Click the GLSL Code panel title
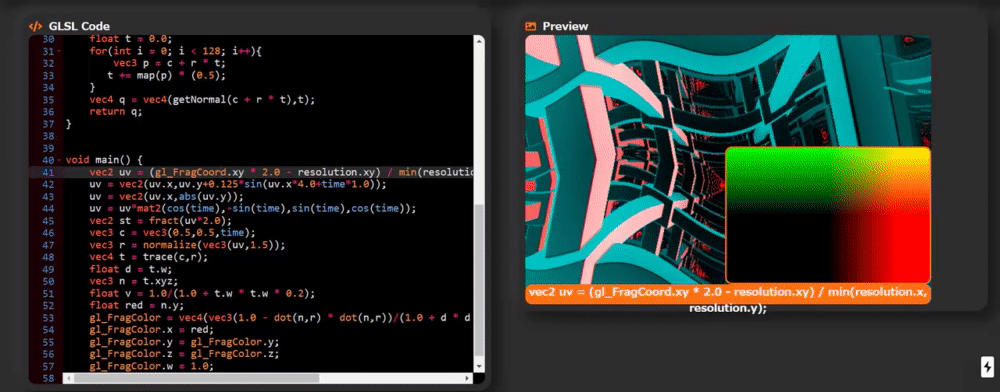The width and height of the screenshot is (1000, 392). pos(79,26)
